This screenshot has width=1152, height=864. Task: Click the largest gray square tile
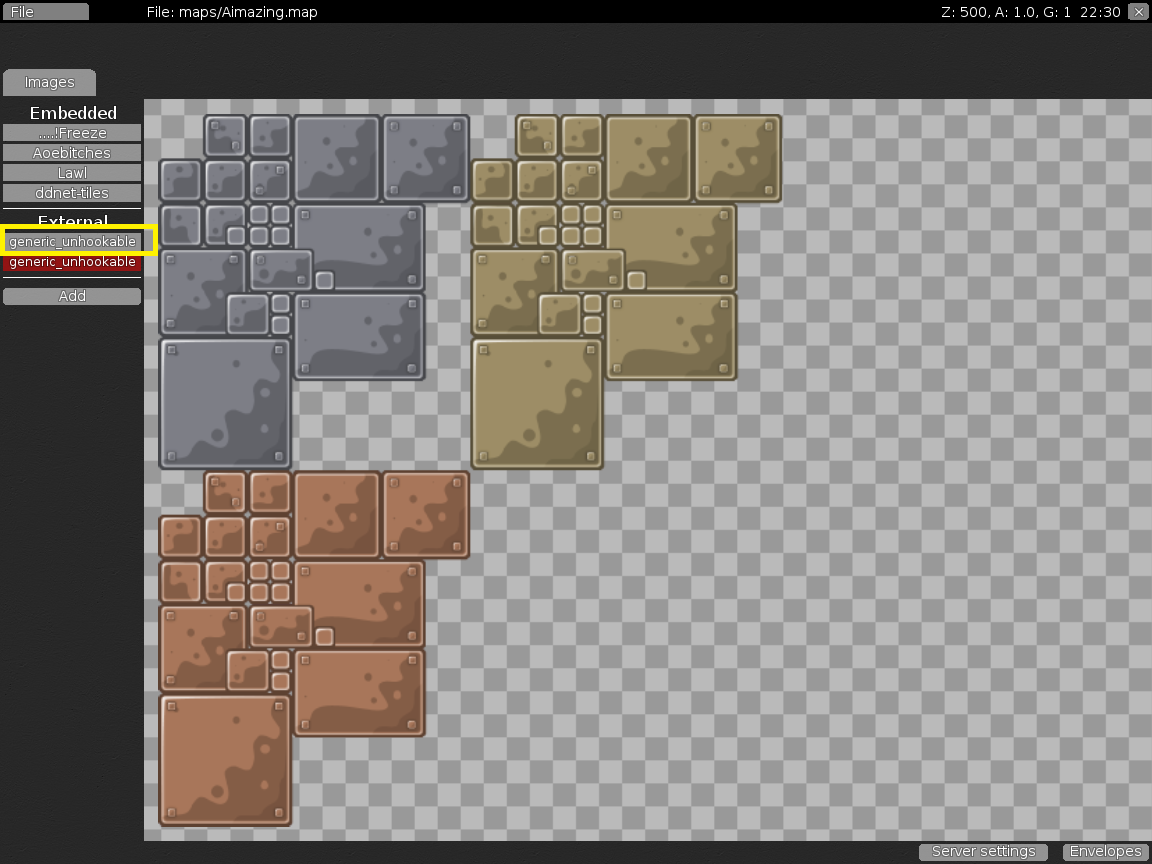click(225, 403)
